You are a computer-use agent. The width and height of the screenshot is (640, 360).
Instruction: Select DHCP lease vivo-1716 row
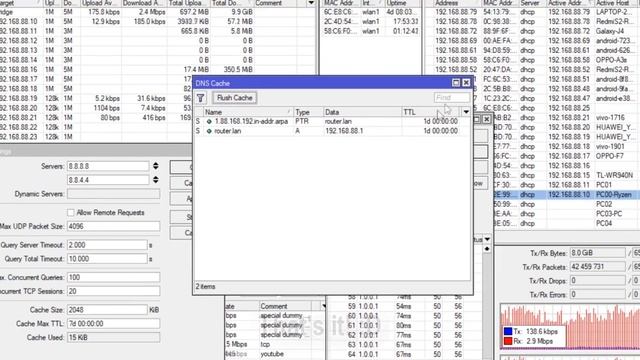[x=566, y=118]
